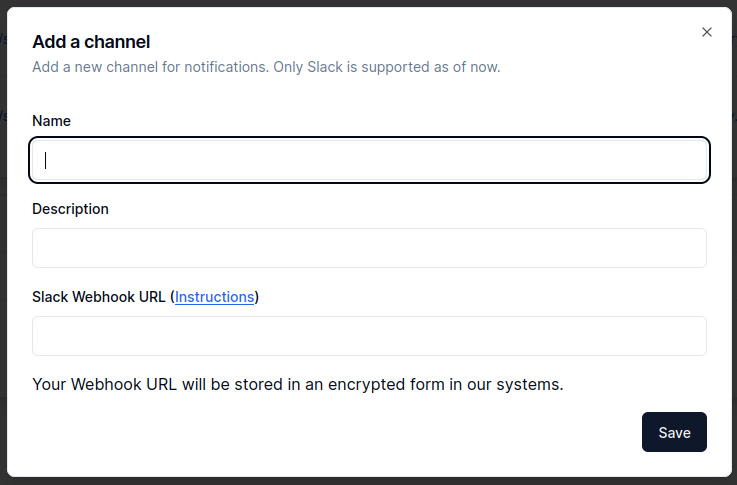Select the Slack Webhook URL field
737x485 pixels.
click(369, 336)
